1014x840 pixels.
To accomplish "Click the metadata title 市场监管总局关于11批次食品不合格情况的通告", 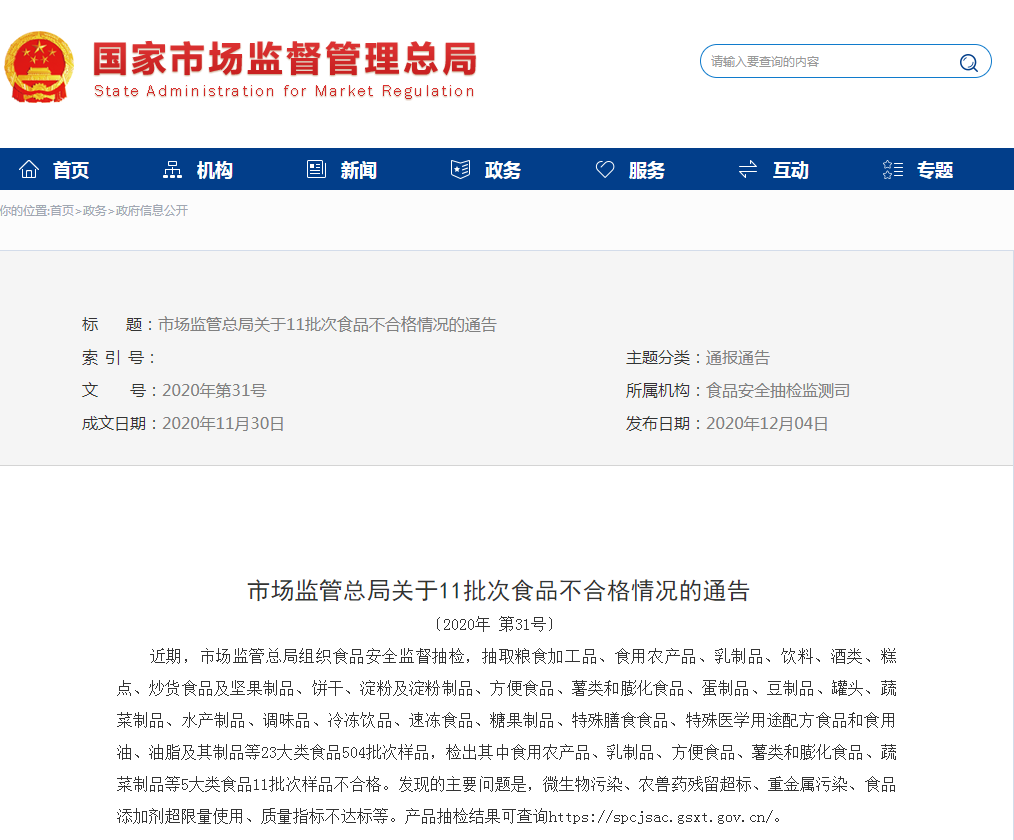I will click(327, 325).
